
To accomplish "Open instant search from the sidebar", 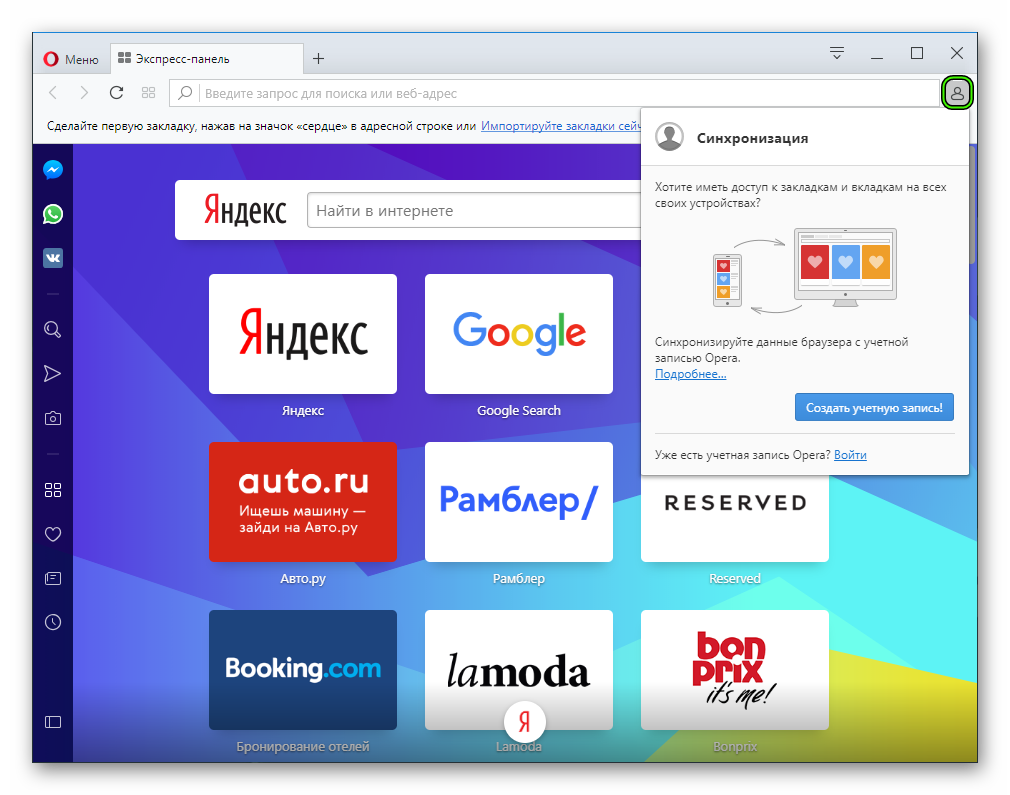I will click(53, 330).
